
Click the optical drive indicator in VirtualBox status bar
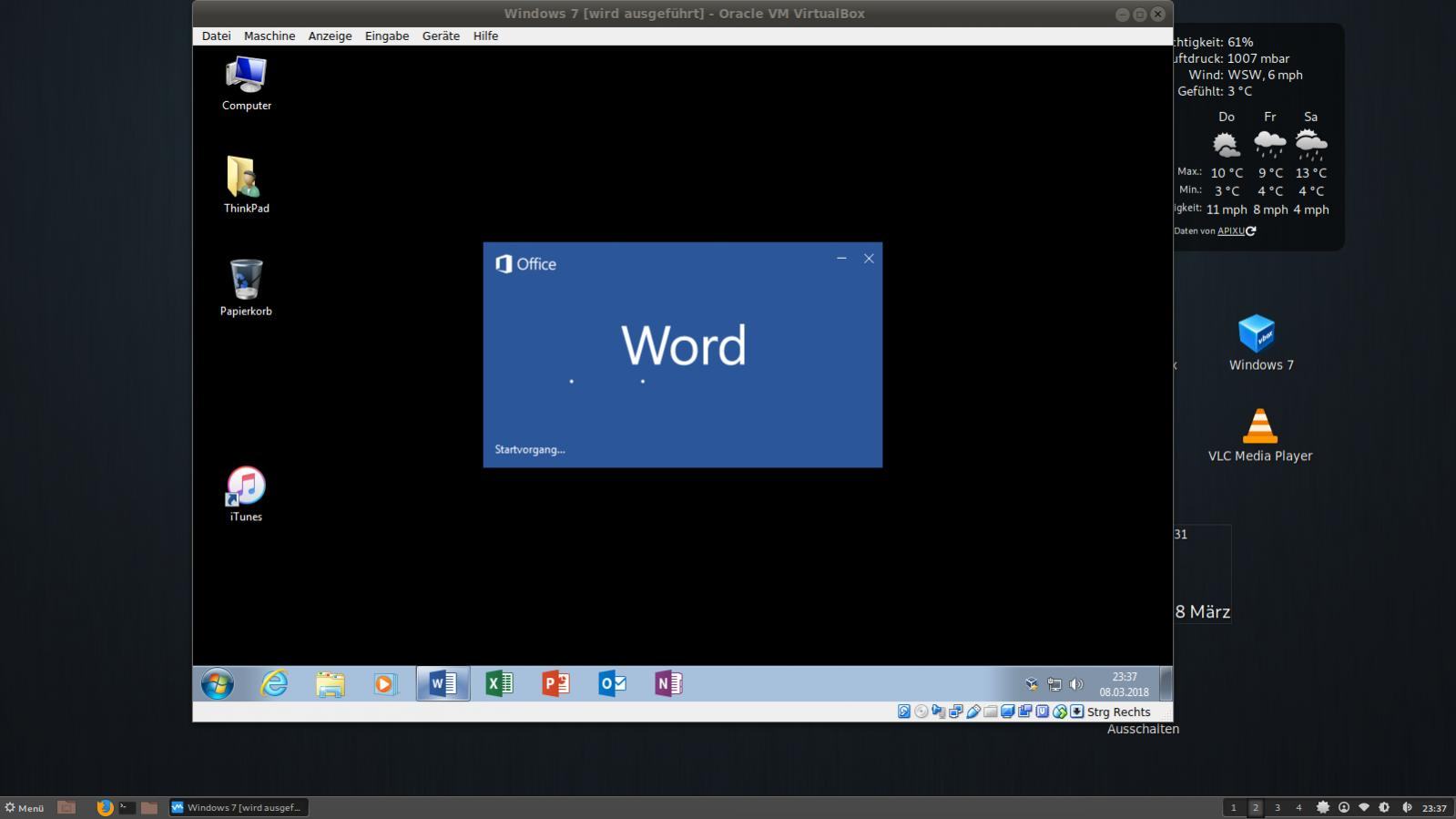(921, 712)
